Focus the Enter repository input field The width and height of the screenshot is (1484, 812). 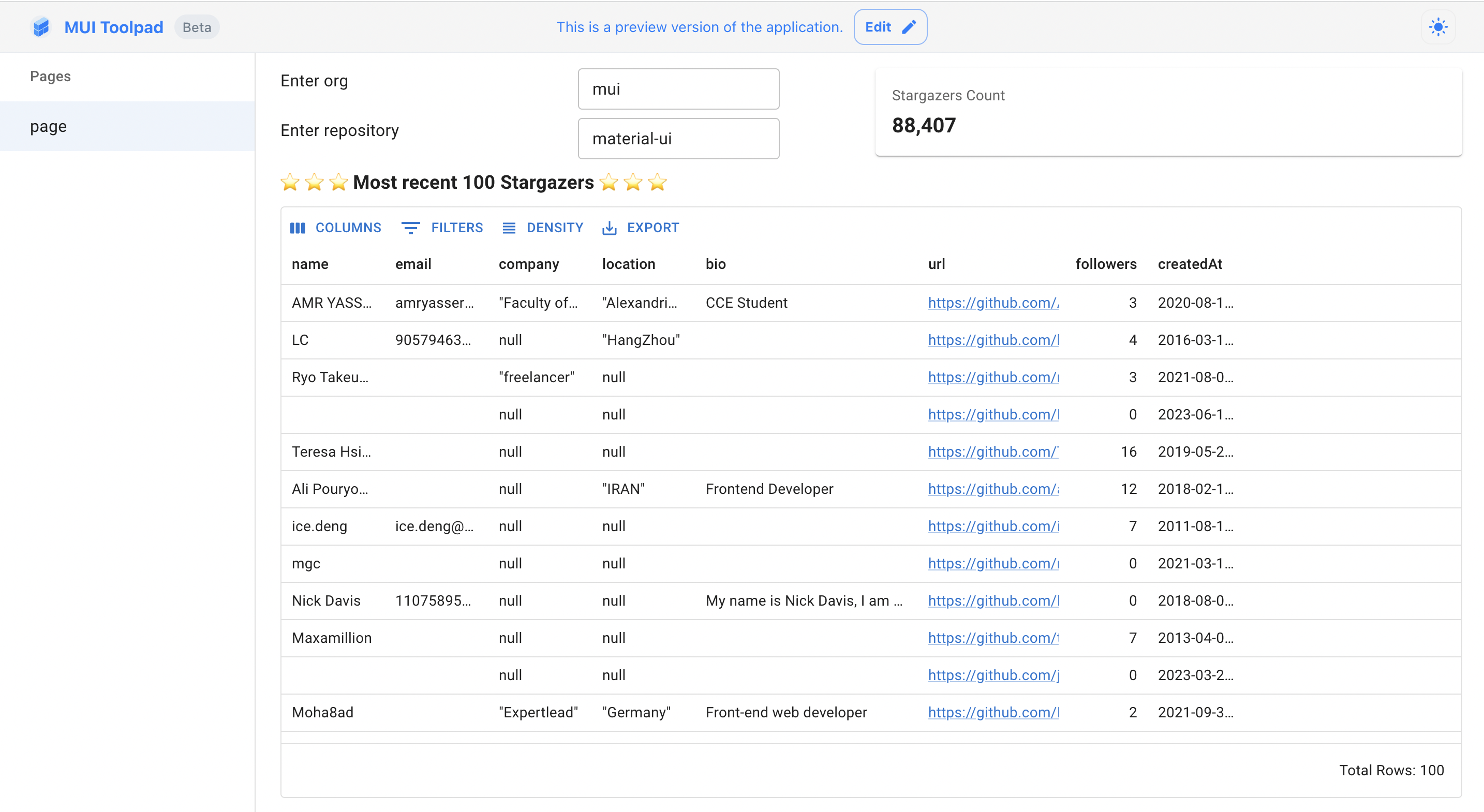(x=678, y=139)
